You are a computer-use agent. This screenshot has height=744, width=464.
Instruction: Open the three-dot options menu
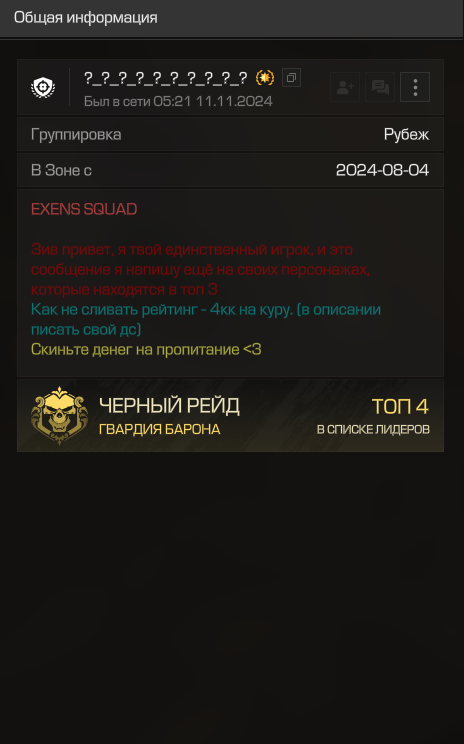click(415, 87)
